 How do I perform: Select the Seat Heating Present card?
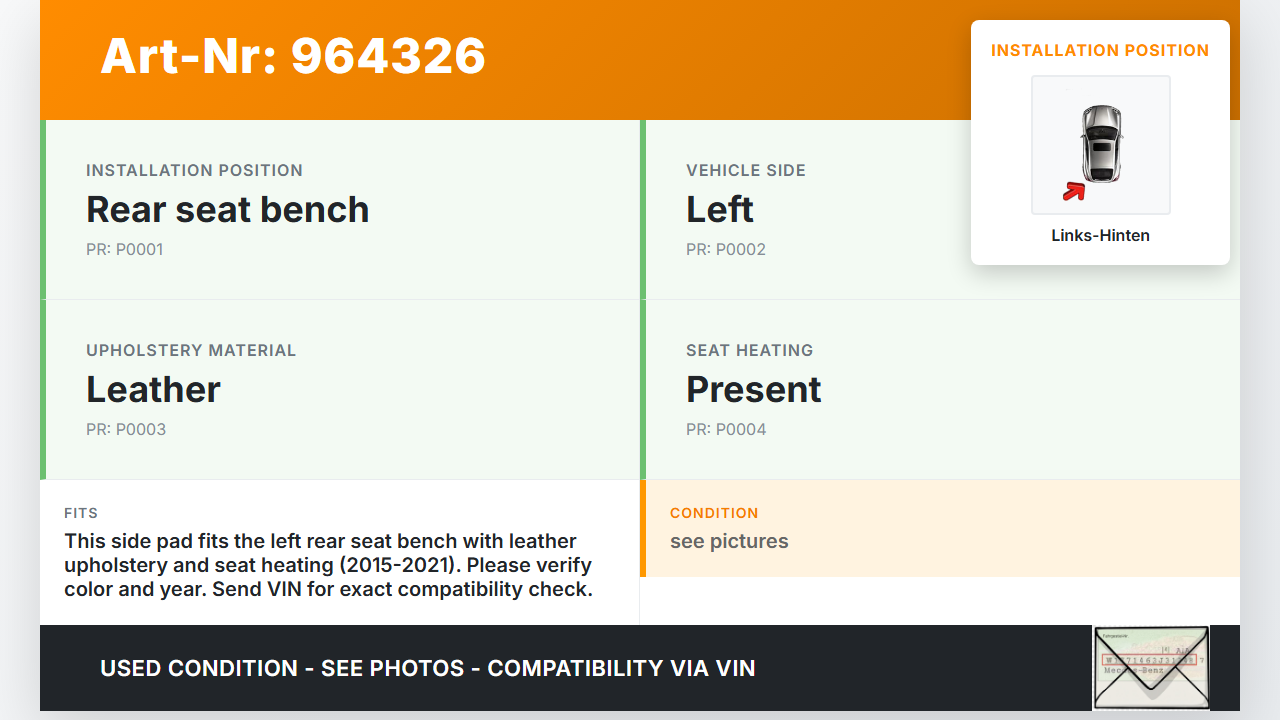940,390
